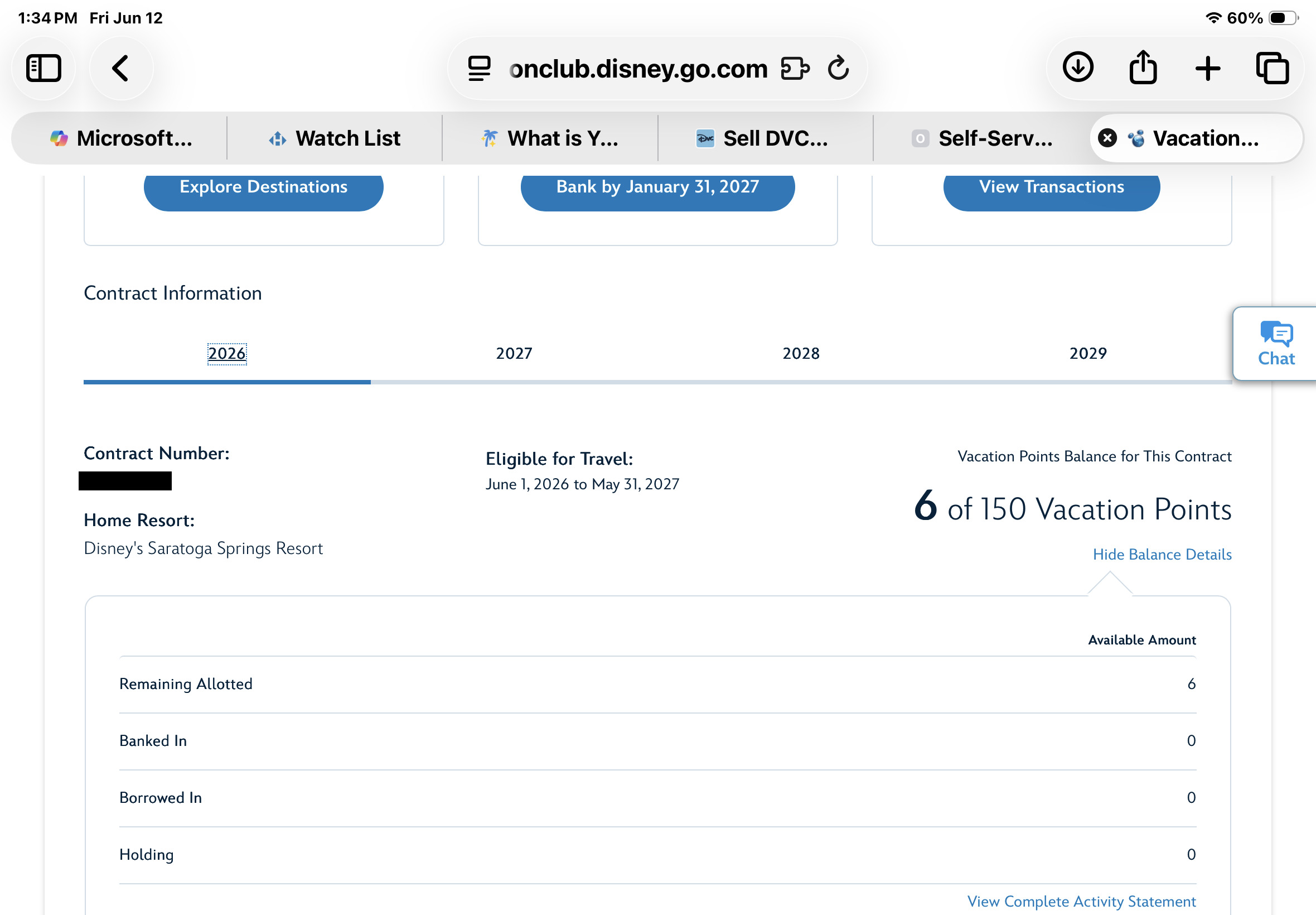Click the Banked In row label

[x=153, y=741]
